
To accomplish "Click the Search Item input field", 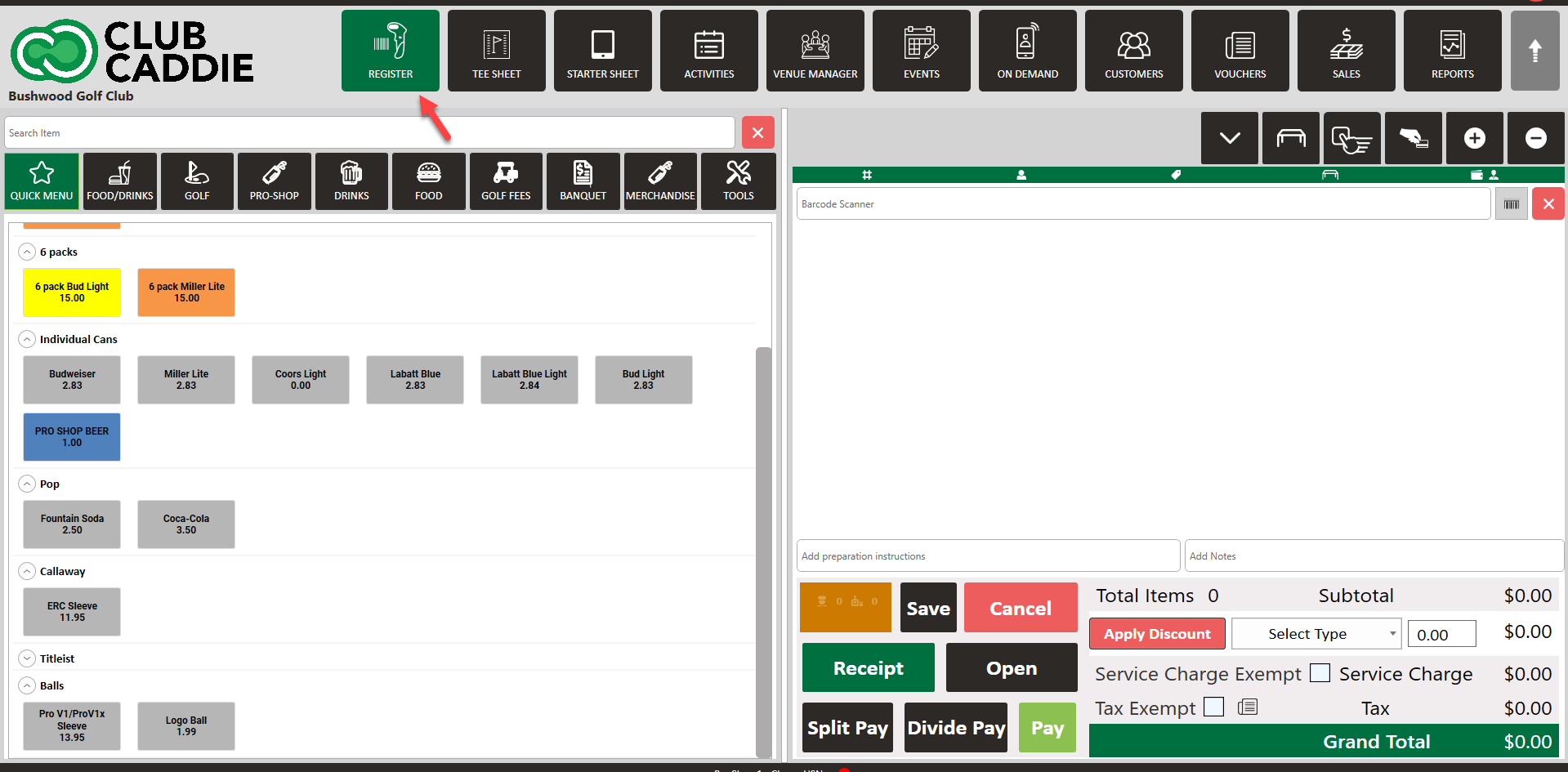I will click(369, 133).
